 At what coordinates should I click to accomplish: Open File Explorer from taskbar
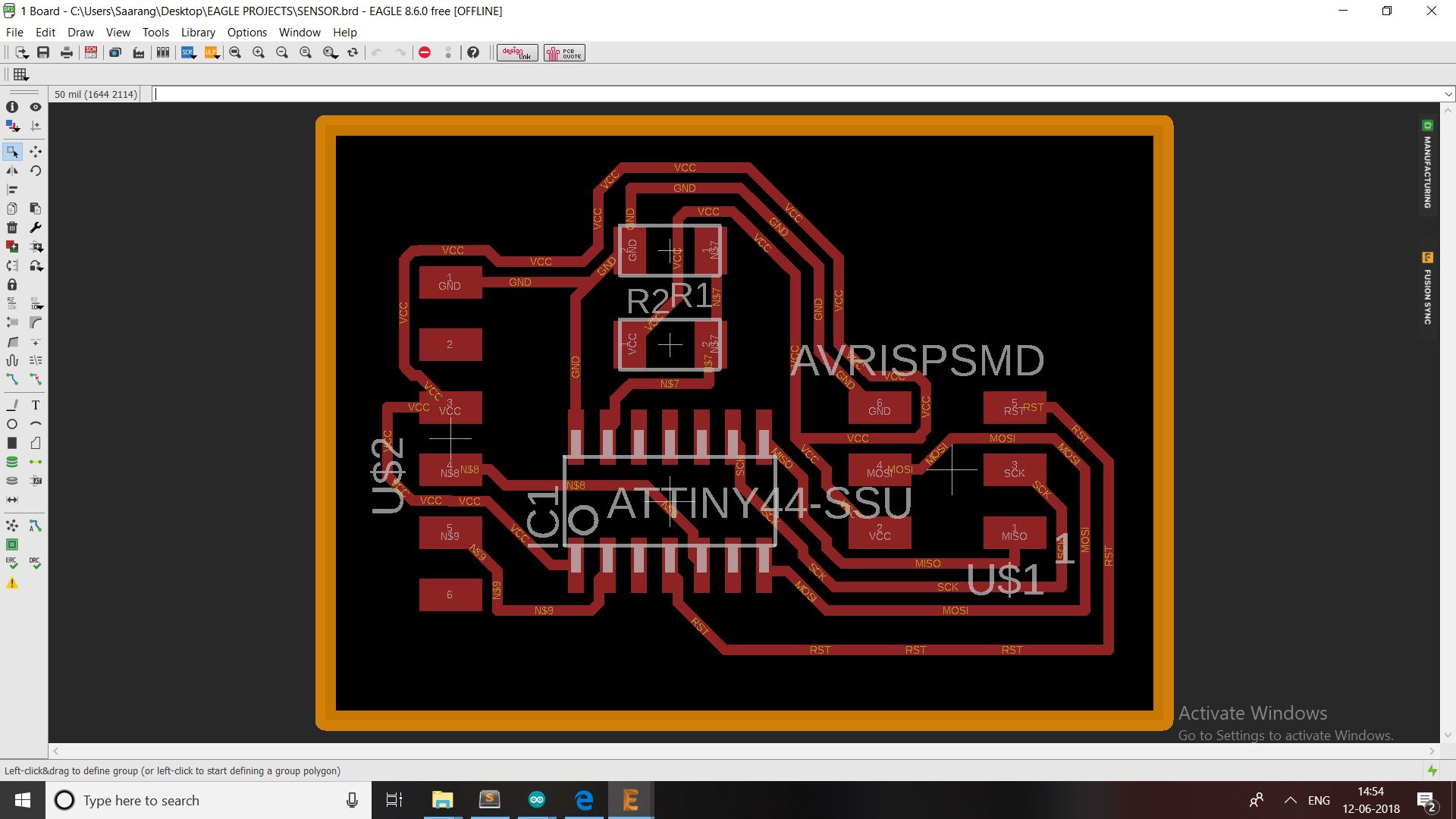(442, 800)
